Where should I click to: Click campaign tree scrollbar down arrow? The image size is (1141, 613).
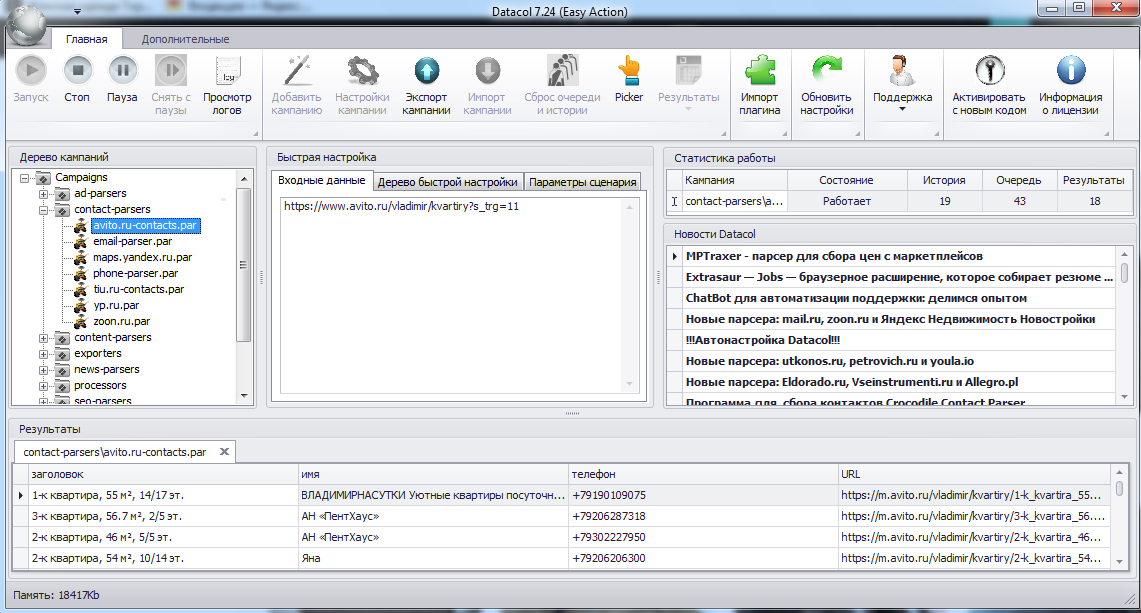tap(244, 396)
